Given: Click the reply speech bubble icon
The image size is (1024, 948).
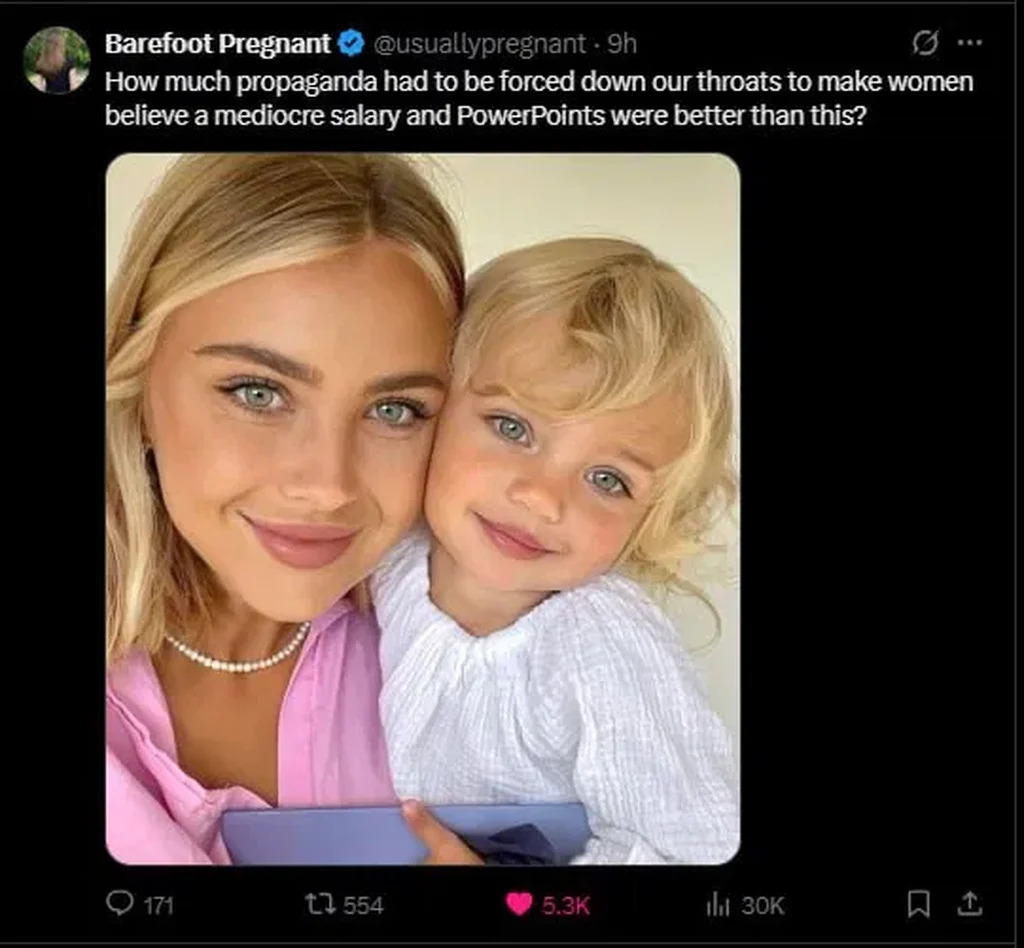Looking at the screenshot, I should coord(120,904).
